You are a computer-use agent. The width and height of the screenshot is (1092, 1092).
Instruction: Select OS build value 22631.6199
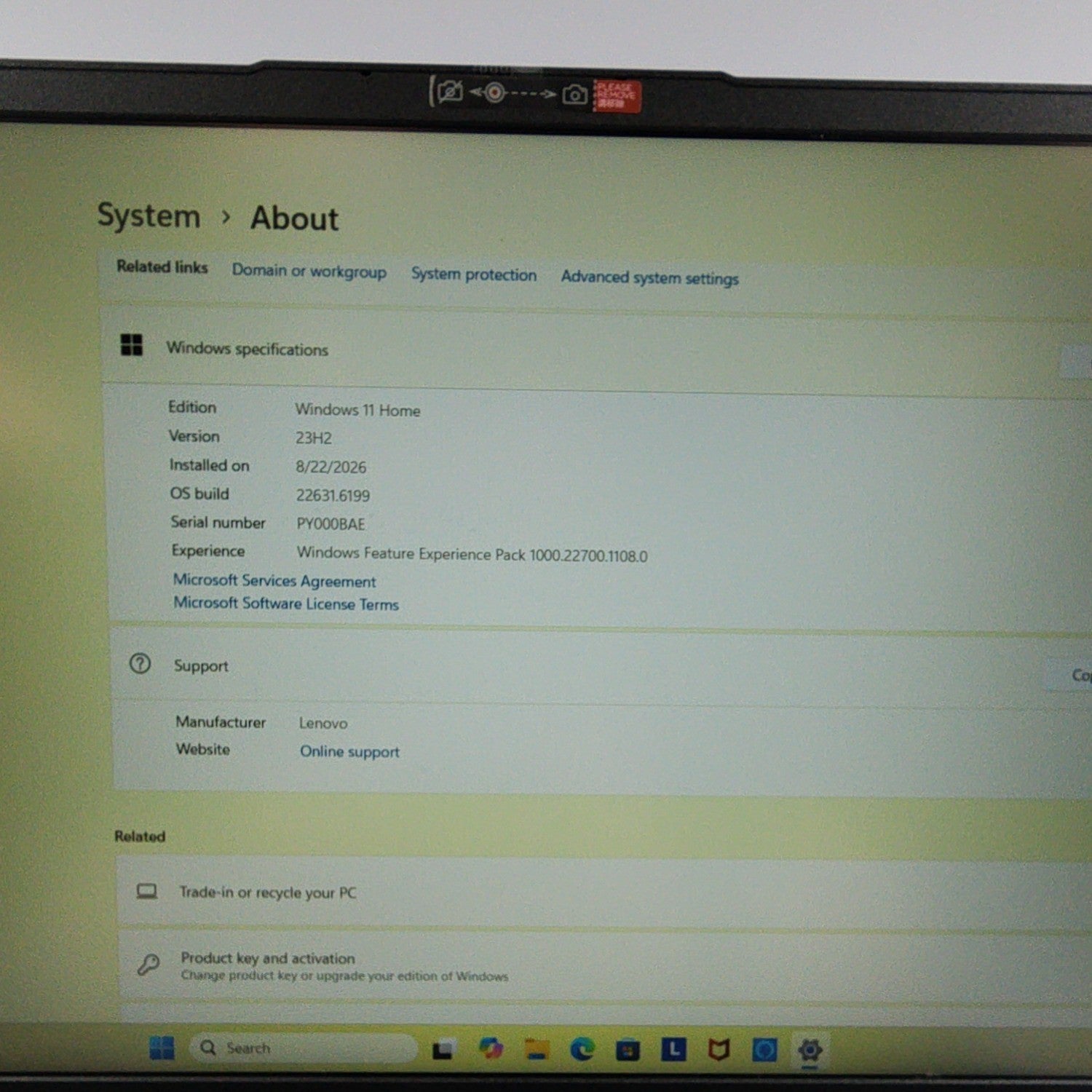pyautogui.click(x=333, y=495)
